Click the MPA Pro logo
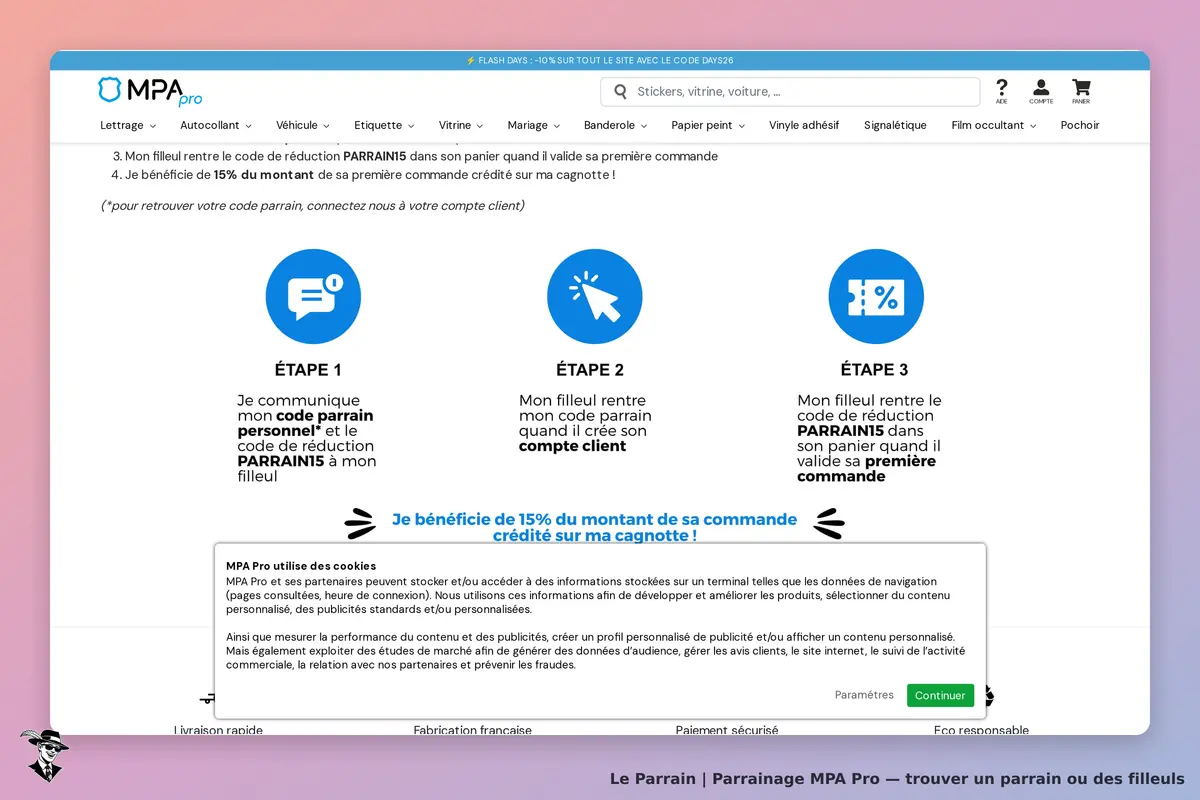The width and height of the screenshot is (1200, 800). [150, 91]
